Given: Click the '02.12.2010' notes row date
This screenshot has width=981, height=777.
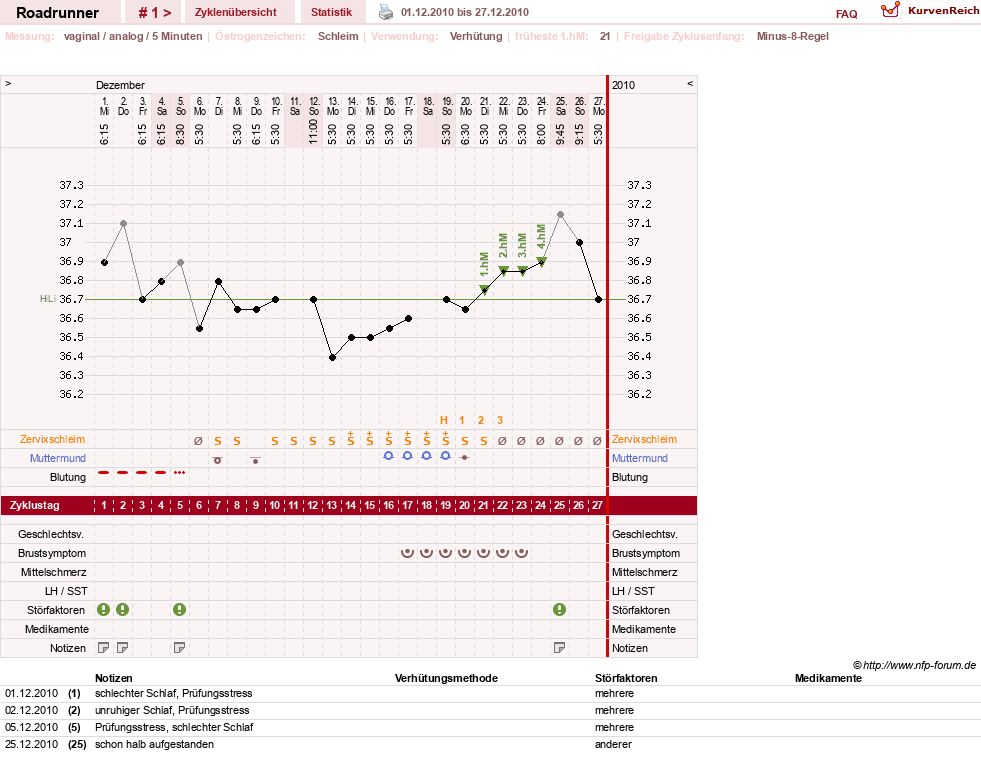Looking at the screenshot, I should [31, 710].
